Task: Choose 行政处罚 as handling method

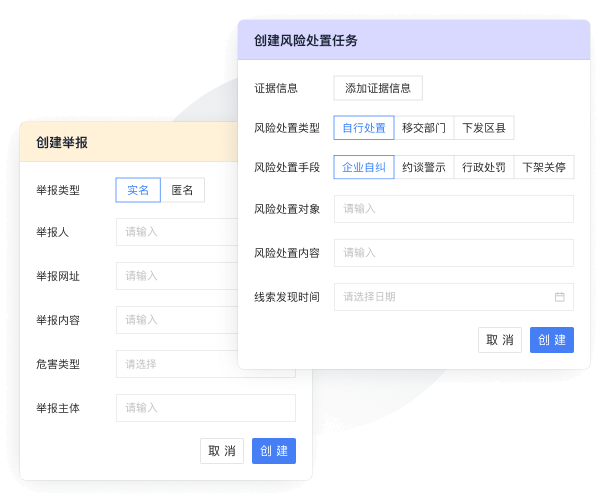Action: tap(484, 167)
